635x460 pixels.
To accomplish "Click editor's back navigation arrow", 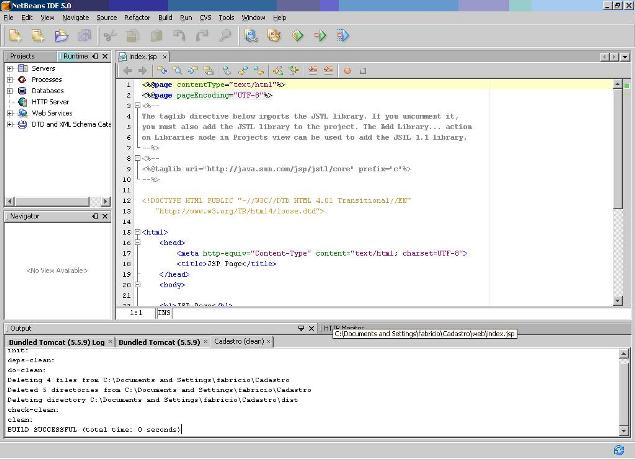I will click(x=127, y=71).
